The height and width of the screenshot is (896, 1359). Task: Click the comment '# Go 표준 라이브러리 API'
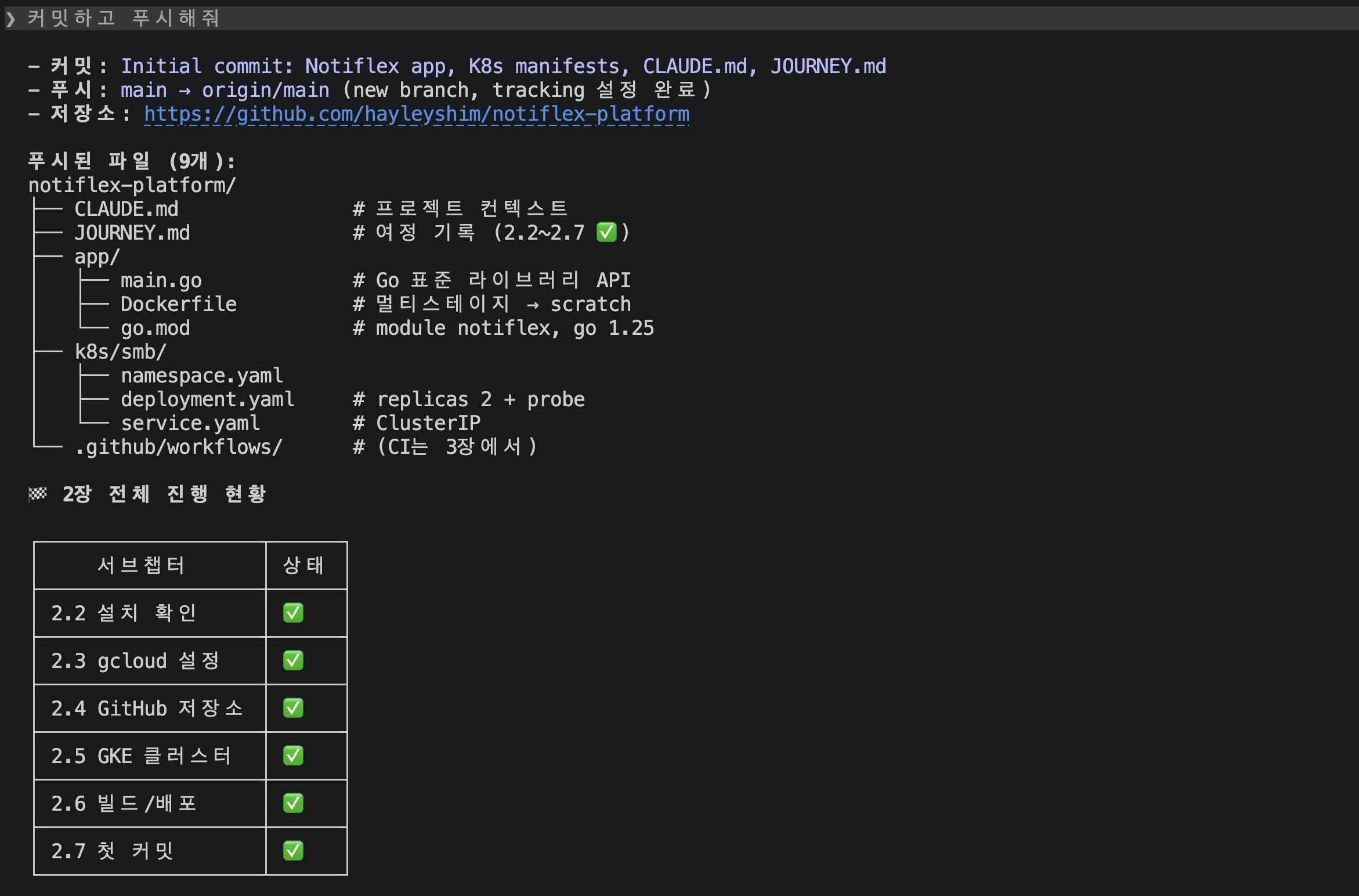click(492, 280)
